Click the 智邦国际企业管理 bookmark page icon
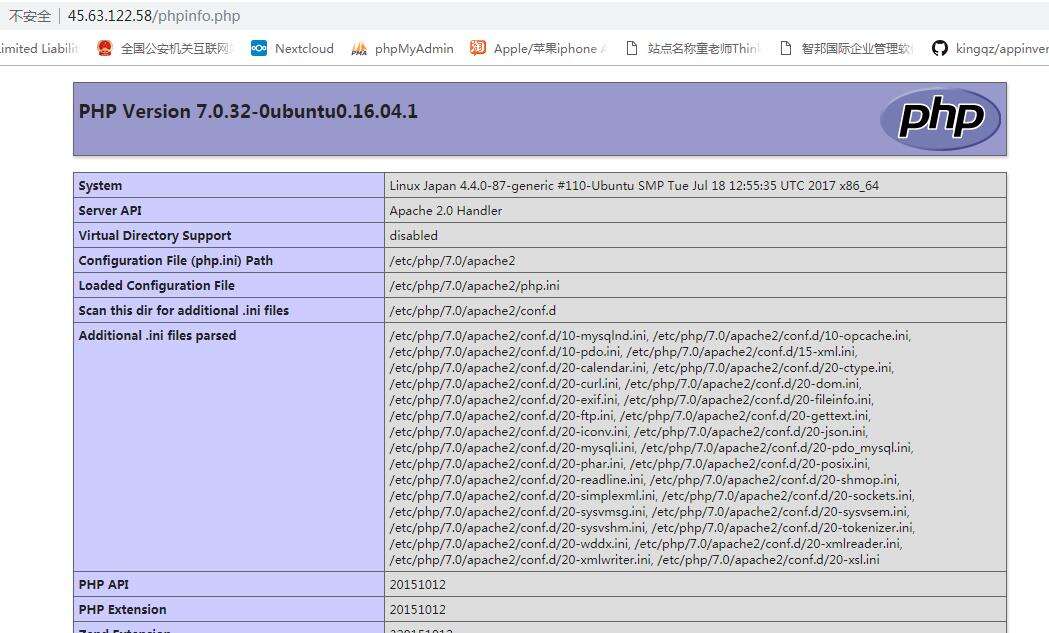The width and height of the screenshot is (1049, 633). [x=785, y=48]
